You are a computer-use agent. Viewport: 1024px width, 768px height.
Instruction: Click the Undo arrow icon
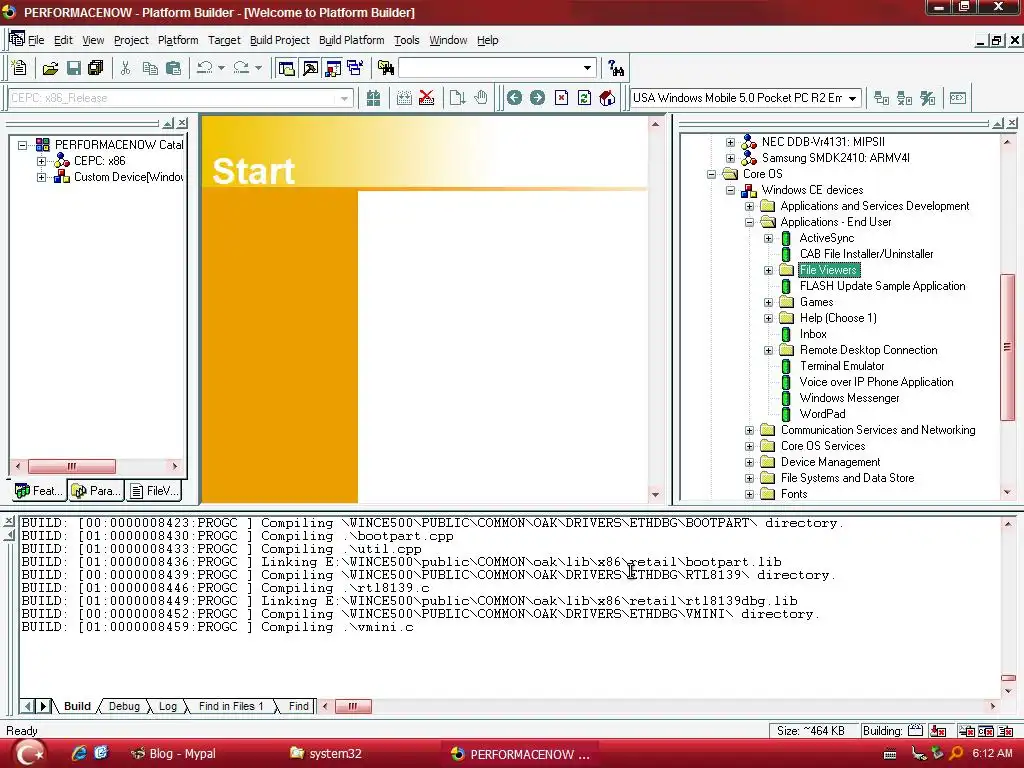click(205, 68)
